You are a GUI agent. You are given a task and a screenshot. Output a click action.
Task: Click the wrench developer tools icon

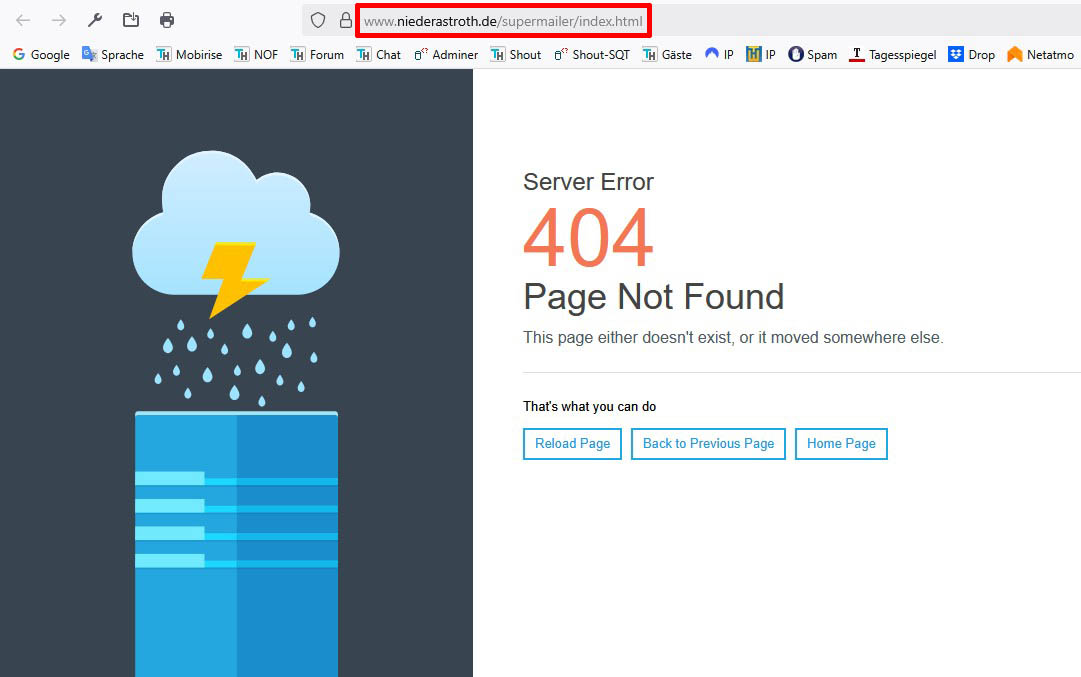(95, 20)
